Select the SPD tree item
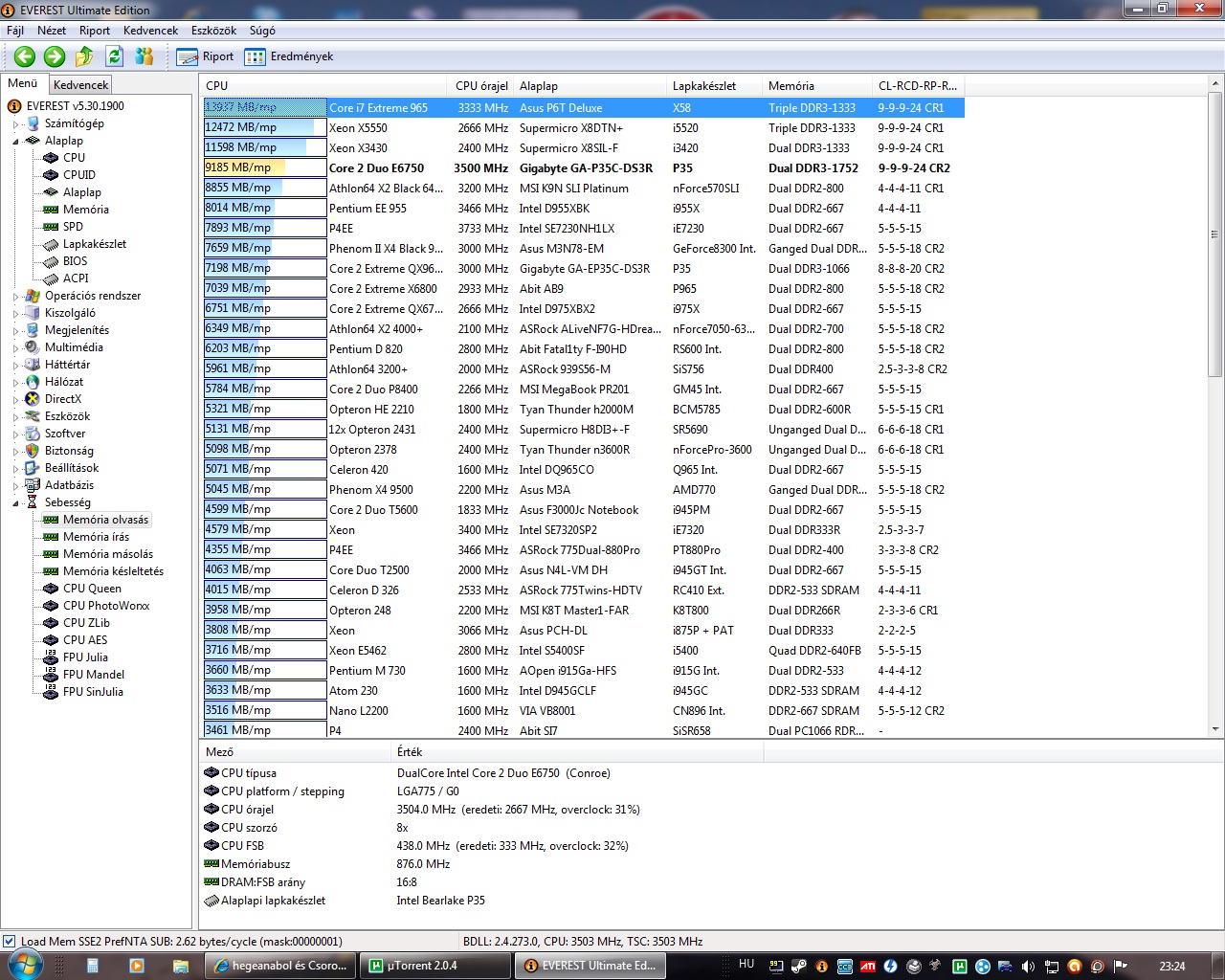The image size is (1225, 980). point(73,227)
